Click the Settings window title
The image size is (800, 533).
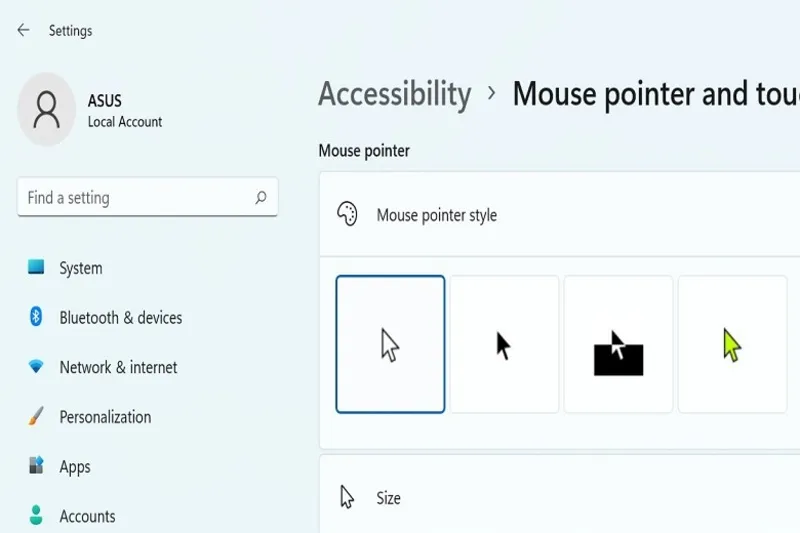coord(70,31)
